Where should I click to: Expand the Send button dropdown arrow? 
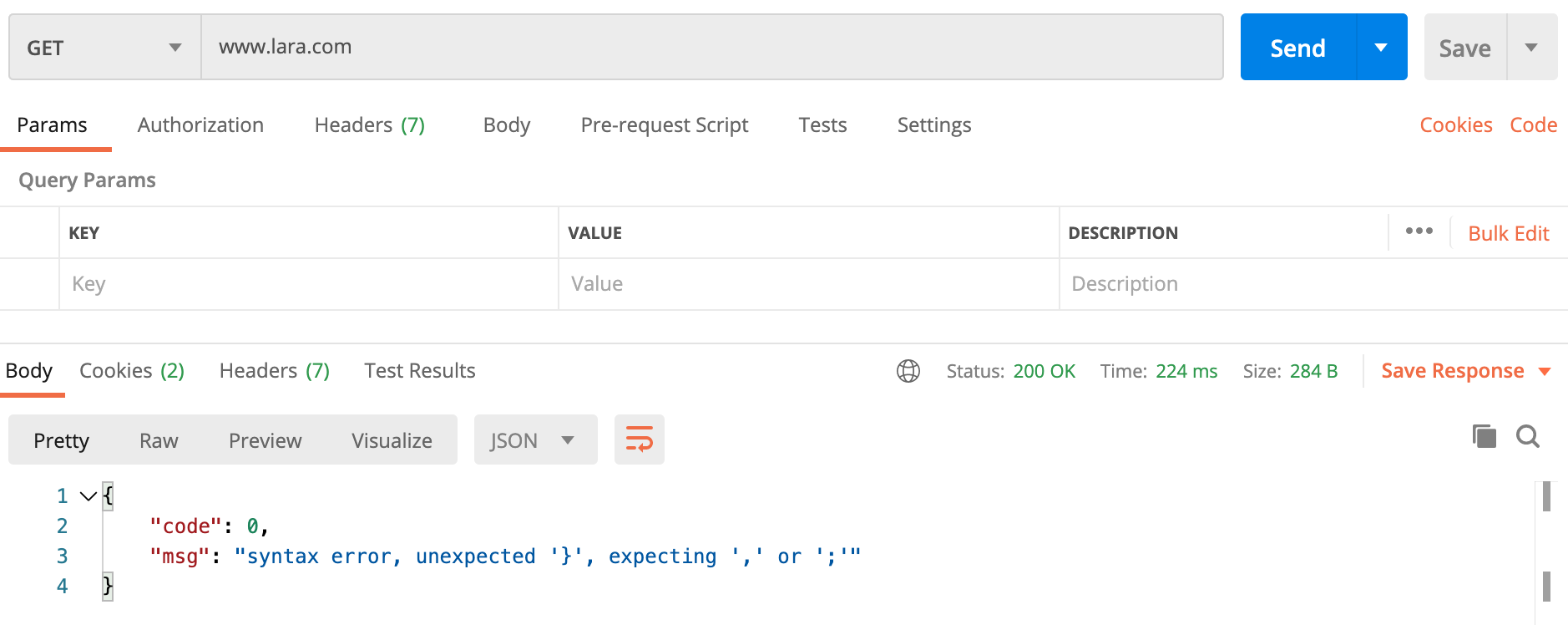coord(1381,48)
